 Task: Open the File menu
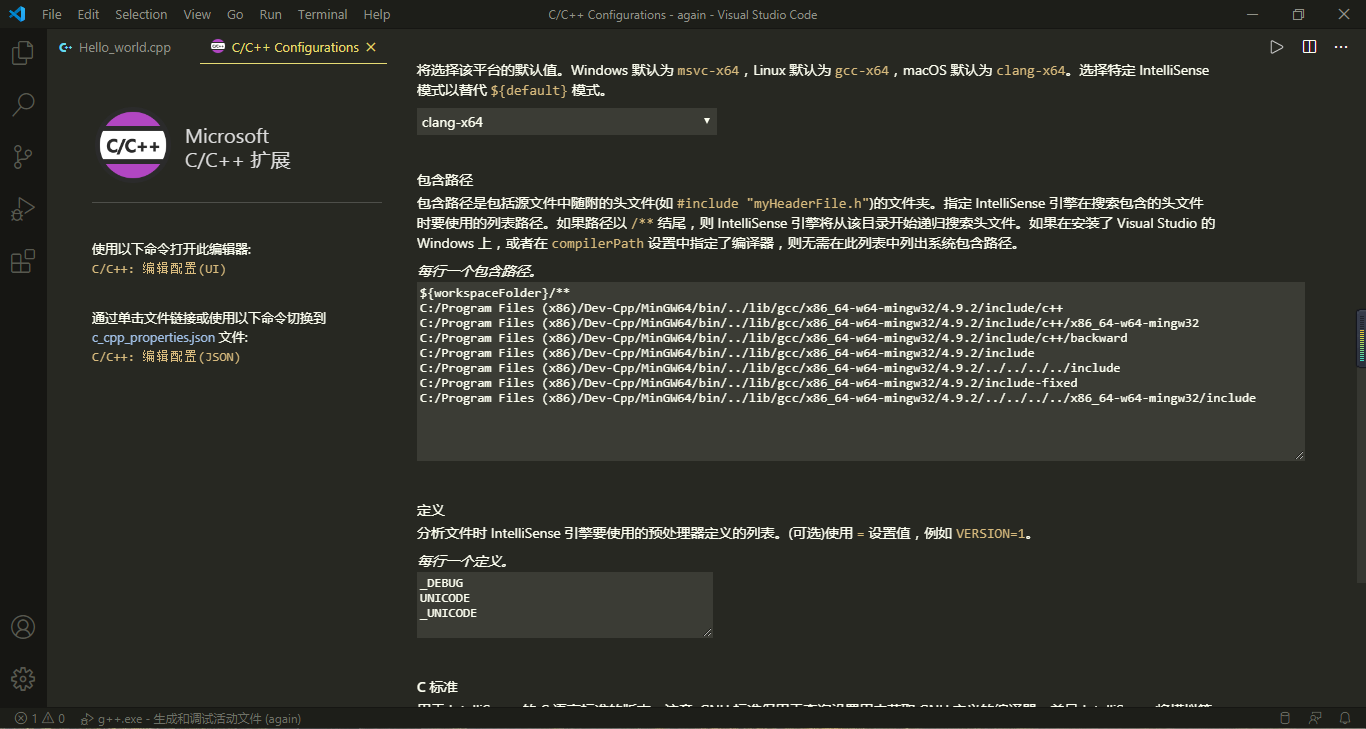(x=52, y=14)
